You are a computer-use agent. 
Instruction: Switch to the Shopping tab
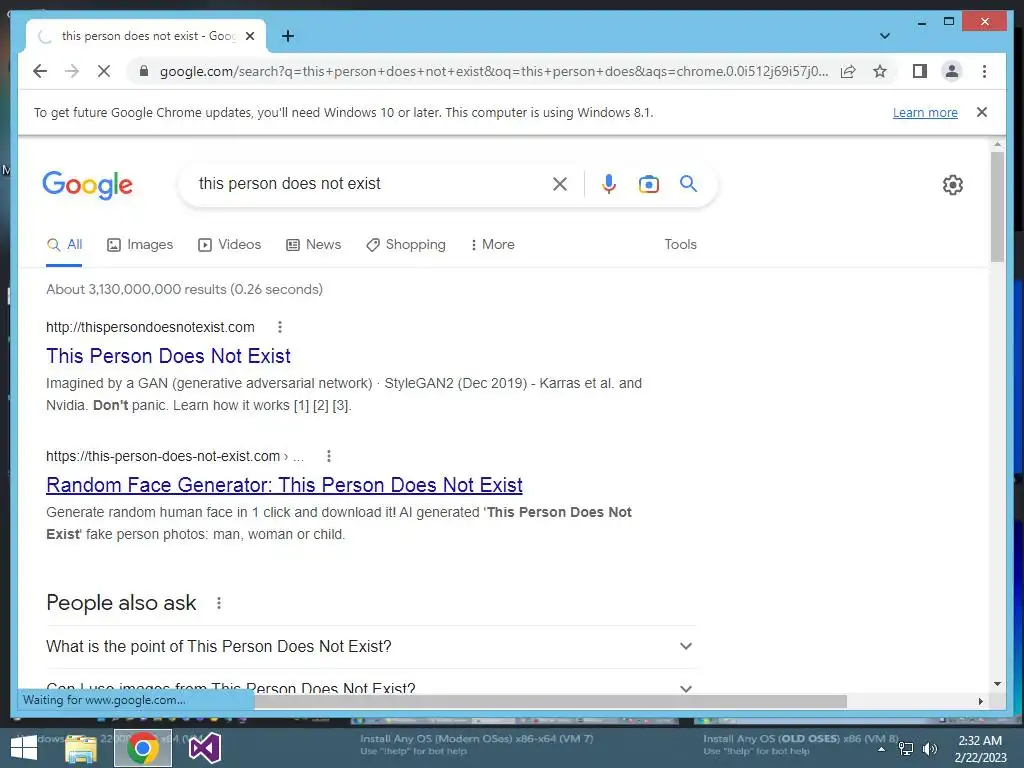(x=406, y=245)
